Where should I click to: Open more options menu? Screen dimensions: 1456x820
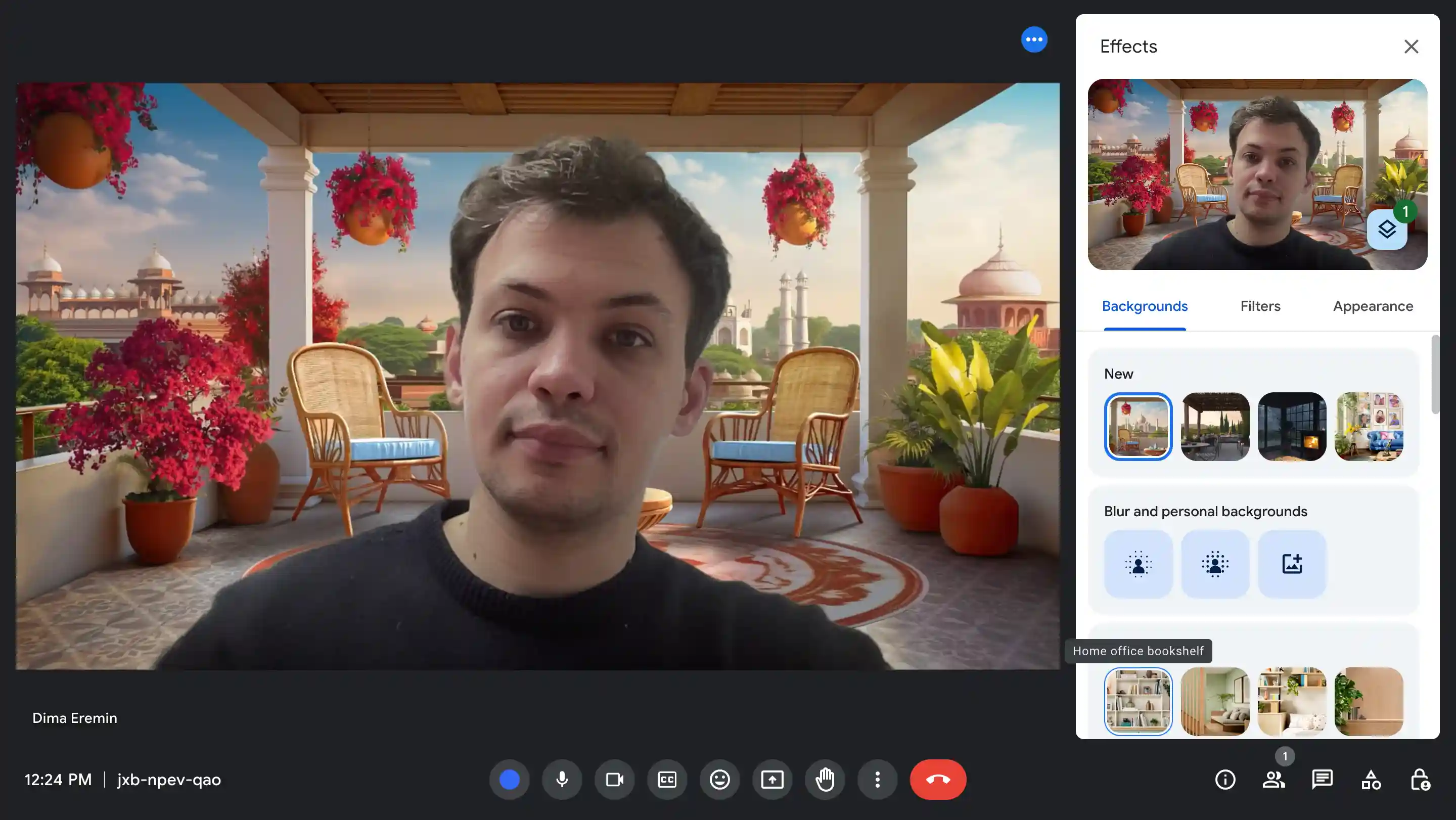coord(877,779)
